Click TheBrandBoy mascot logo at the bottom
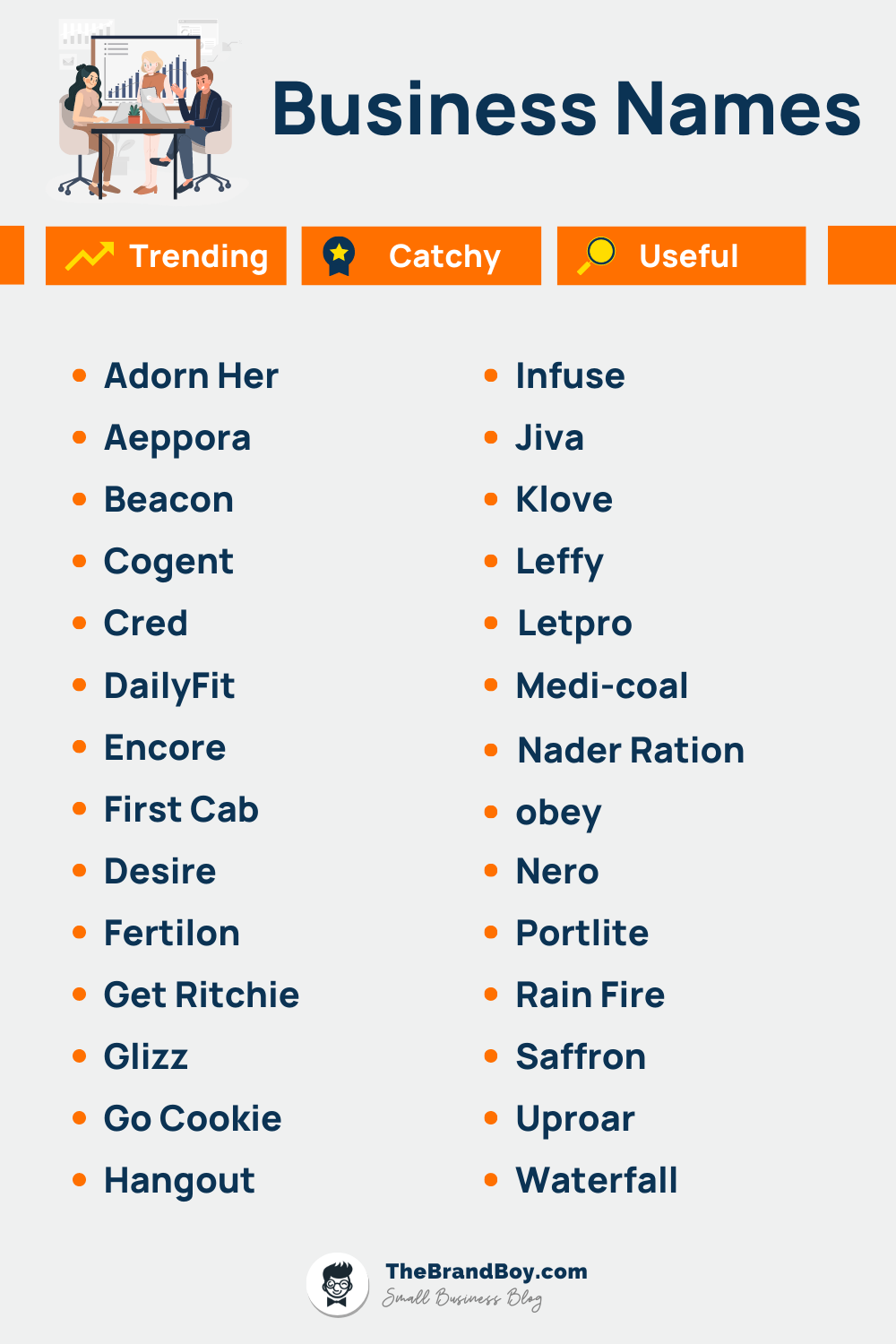 [x=338, y=1285]
